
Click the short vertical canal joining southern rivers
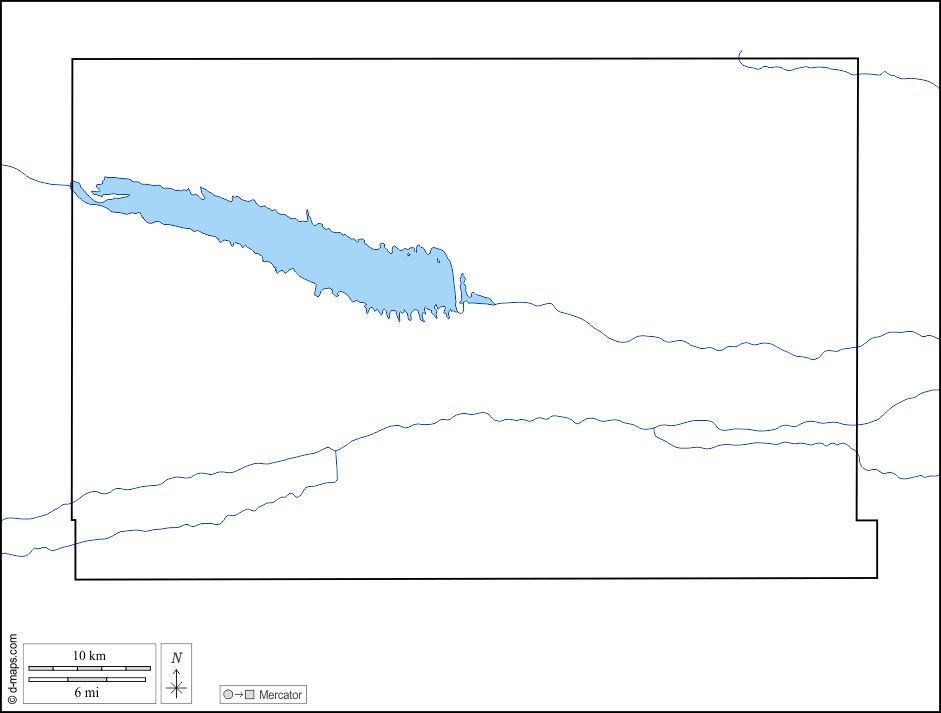(x=337, y=465)
